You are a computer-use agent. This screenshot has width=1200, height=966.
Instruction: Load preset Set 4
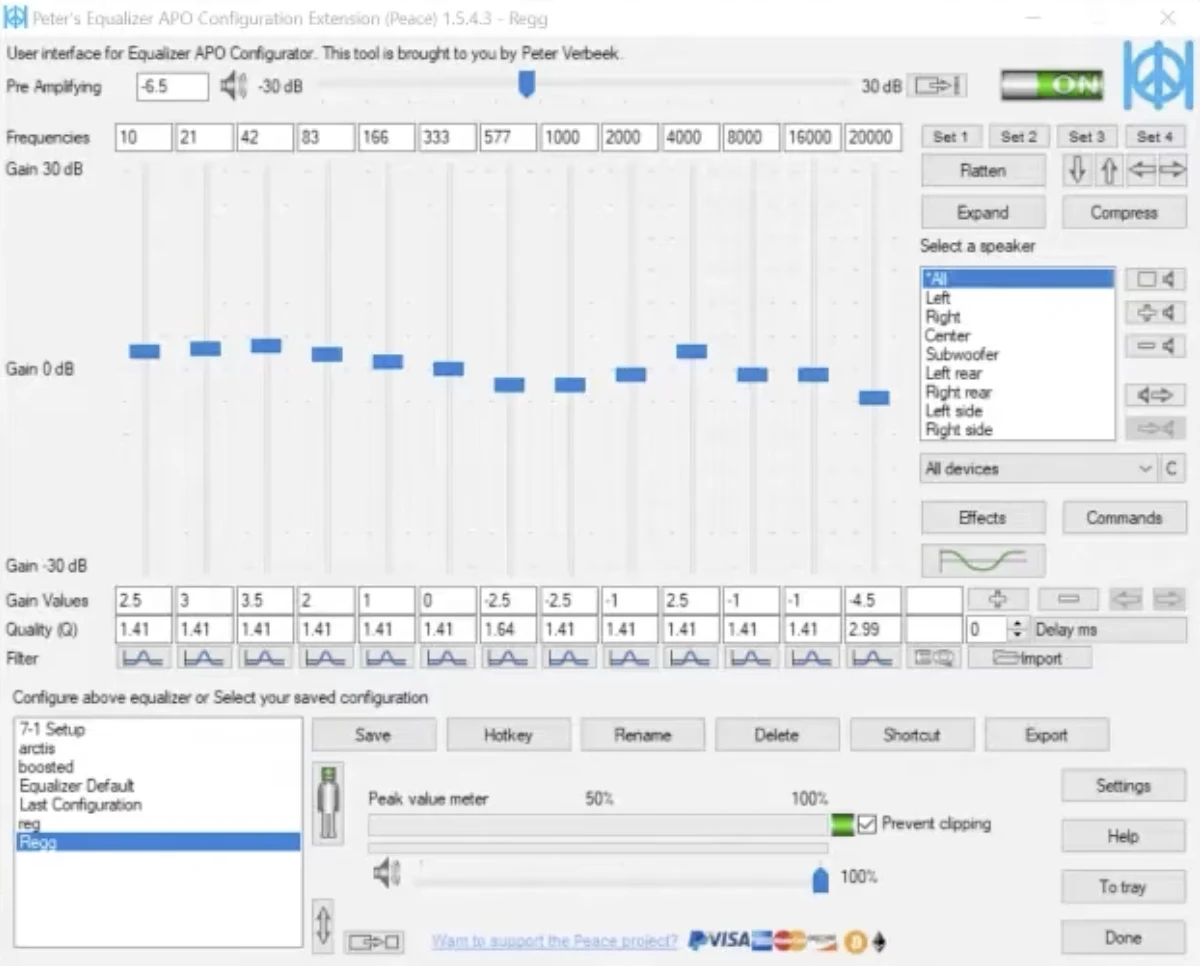pos(1154,137)
